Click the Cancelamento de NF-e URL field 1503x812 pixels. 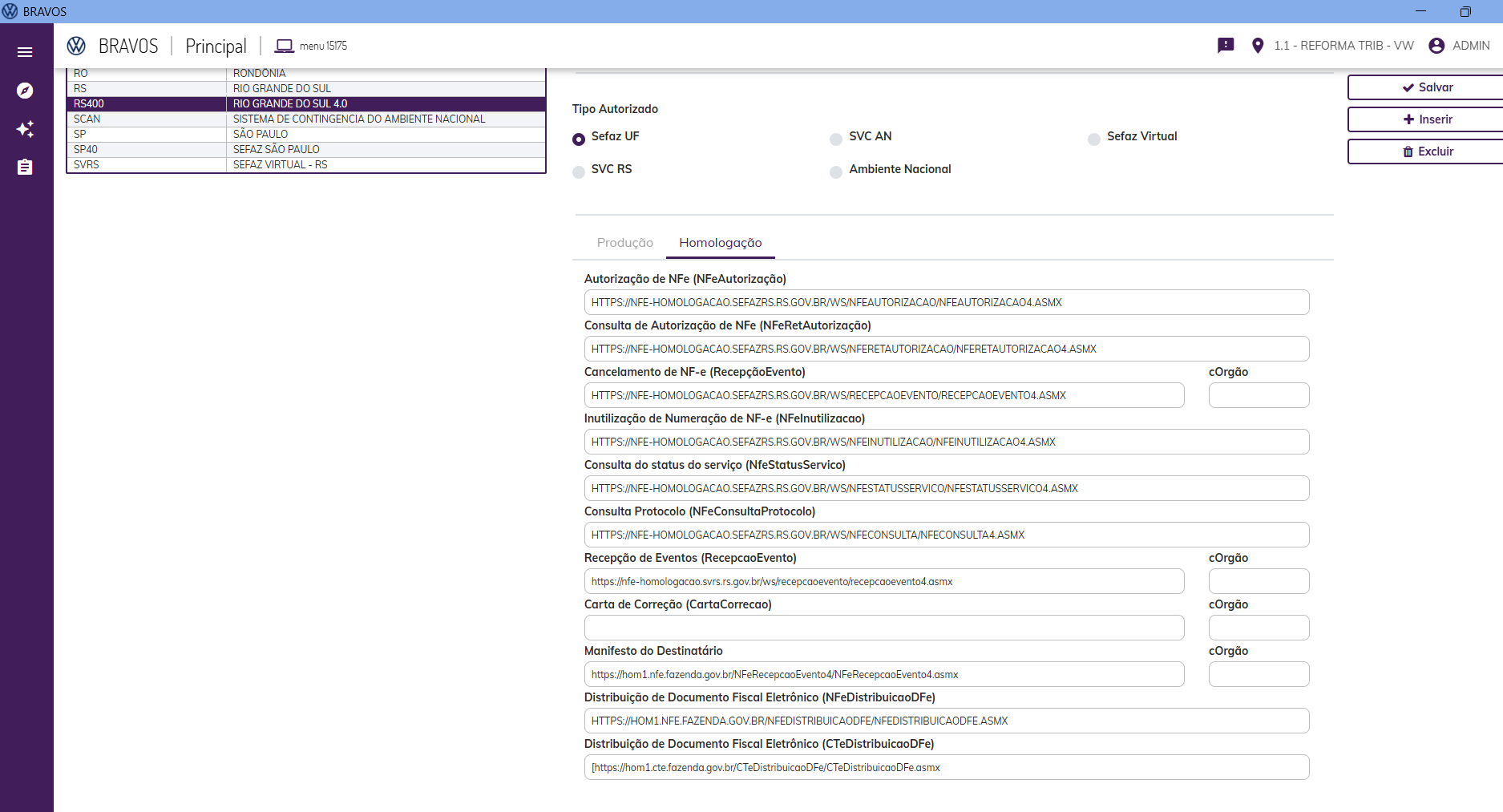pos(884,395)
